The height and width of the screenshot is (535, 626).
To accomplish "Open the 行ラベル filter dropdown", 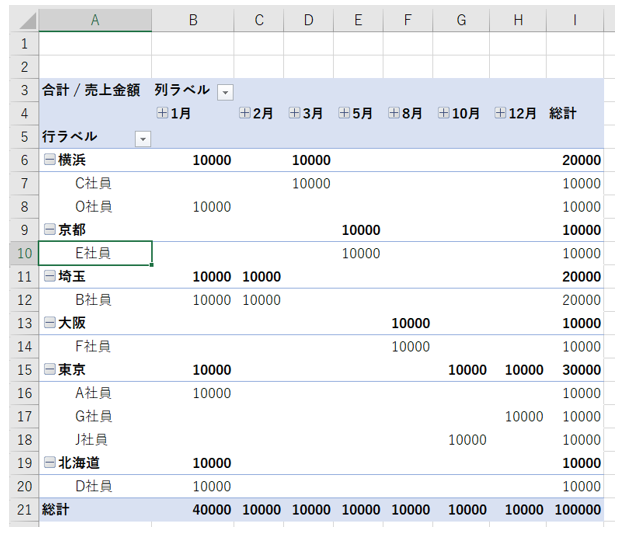I will pos(142,138).
